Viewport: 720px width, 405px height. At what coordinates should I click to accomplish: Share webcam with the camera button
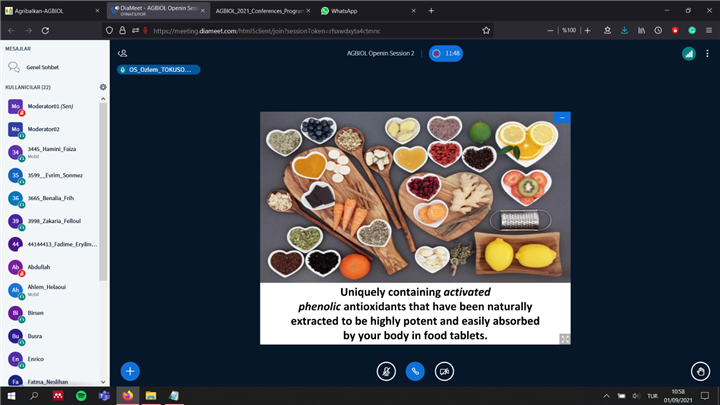(x=444, y=371)
